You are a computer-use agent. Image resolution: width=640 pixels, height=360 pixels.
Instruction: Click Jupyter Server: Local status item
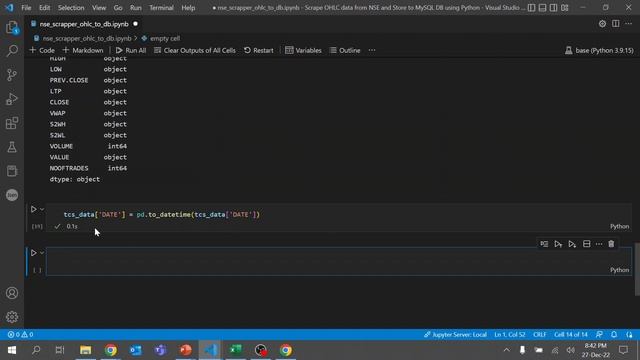(455, 335)
